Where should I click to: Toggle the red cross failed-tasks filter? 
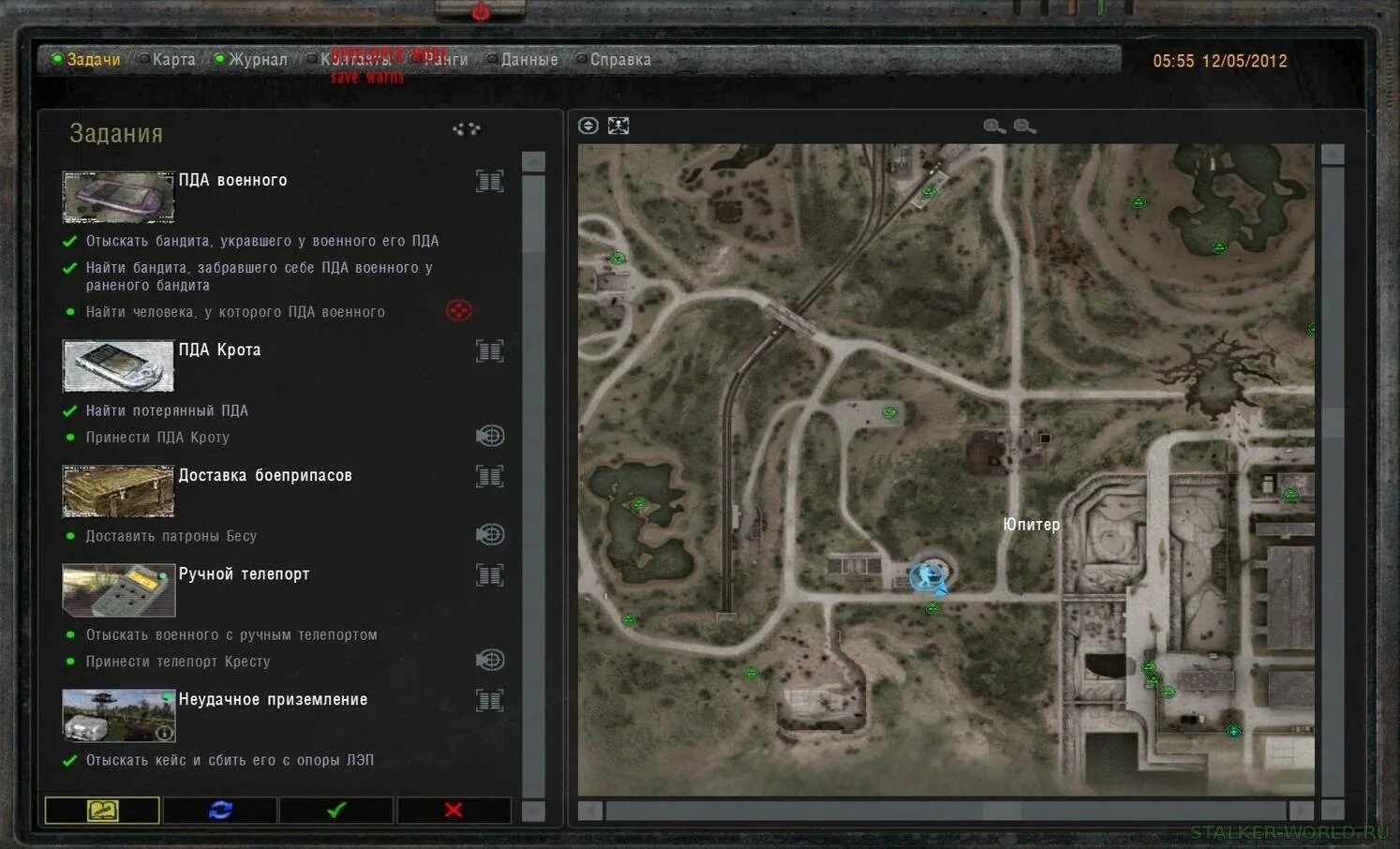454,810
